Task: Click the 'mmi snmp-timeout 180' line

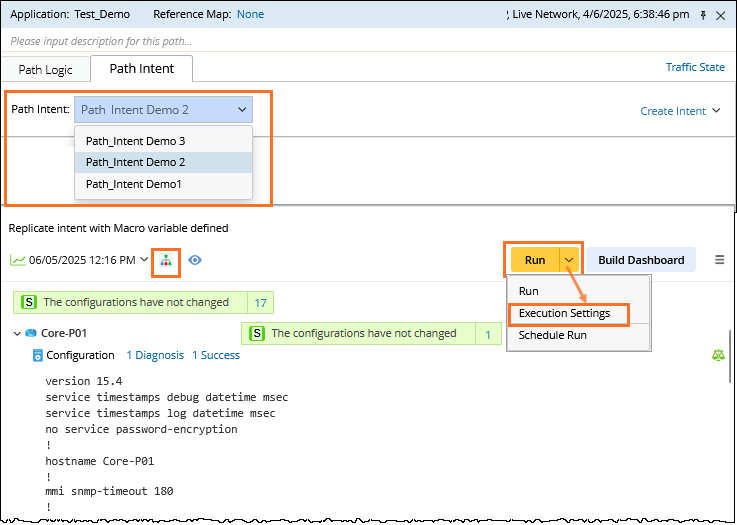Action: (x=109, y=491)
